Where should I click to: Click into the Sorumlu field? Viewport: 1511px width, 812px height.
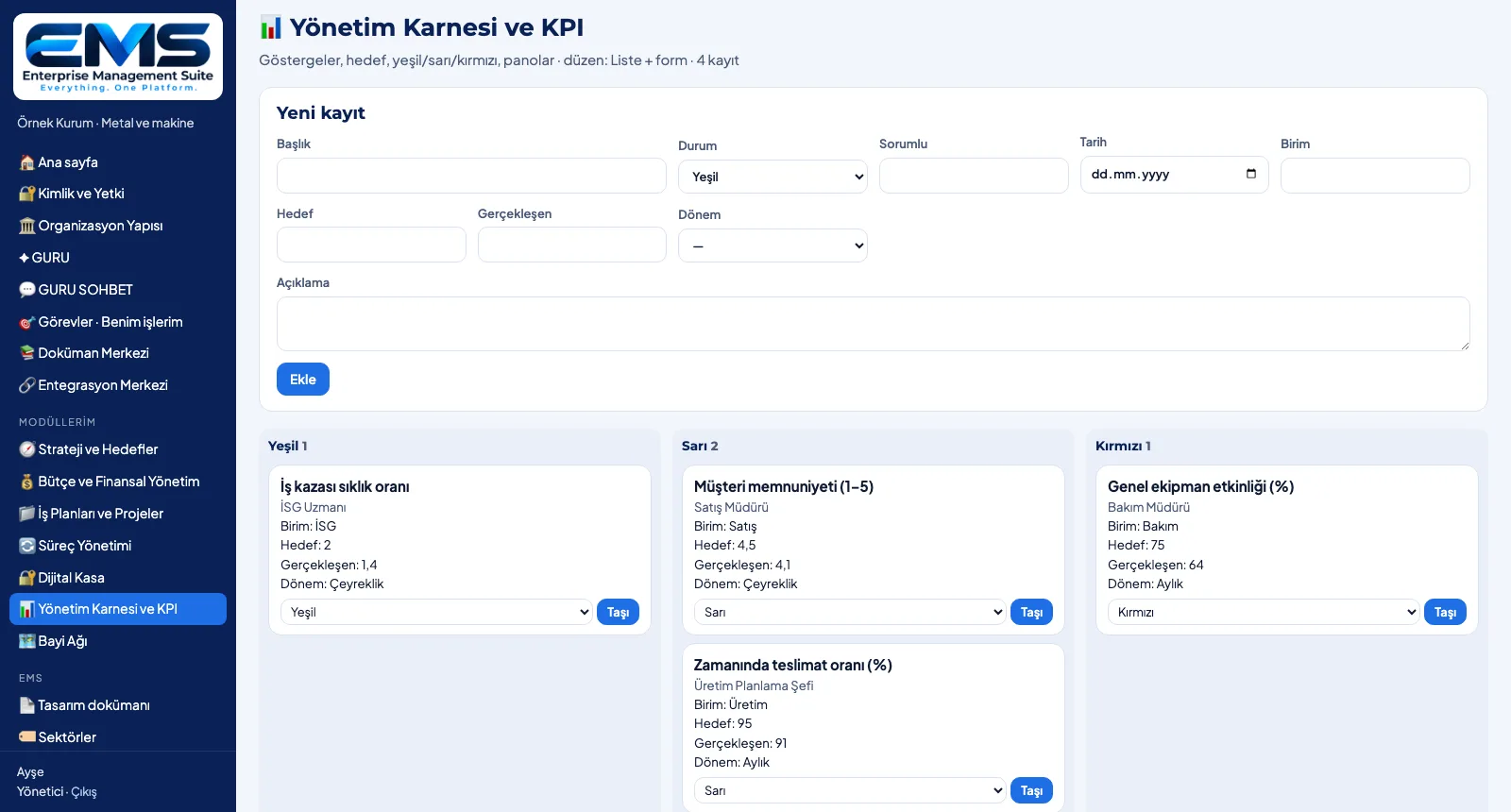coord(974,176)
